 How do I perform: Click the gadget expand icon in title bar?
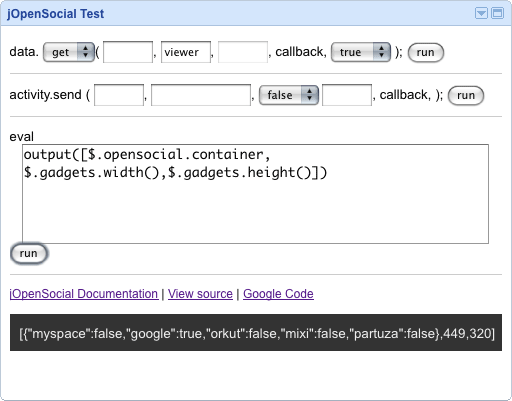click(x=498, y=13)
